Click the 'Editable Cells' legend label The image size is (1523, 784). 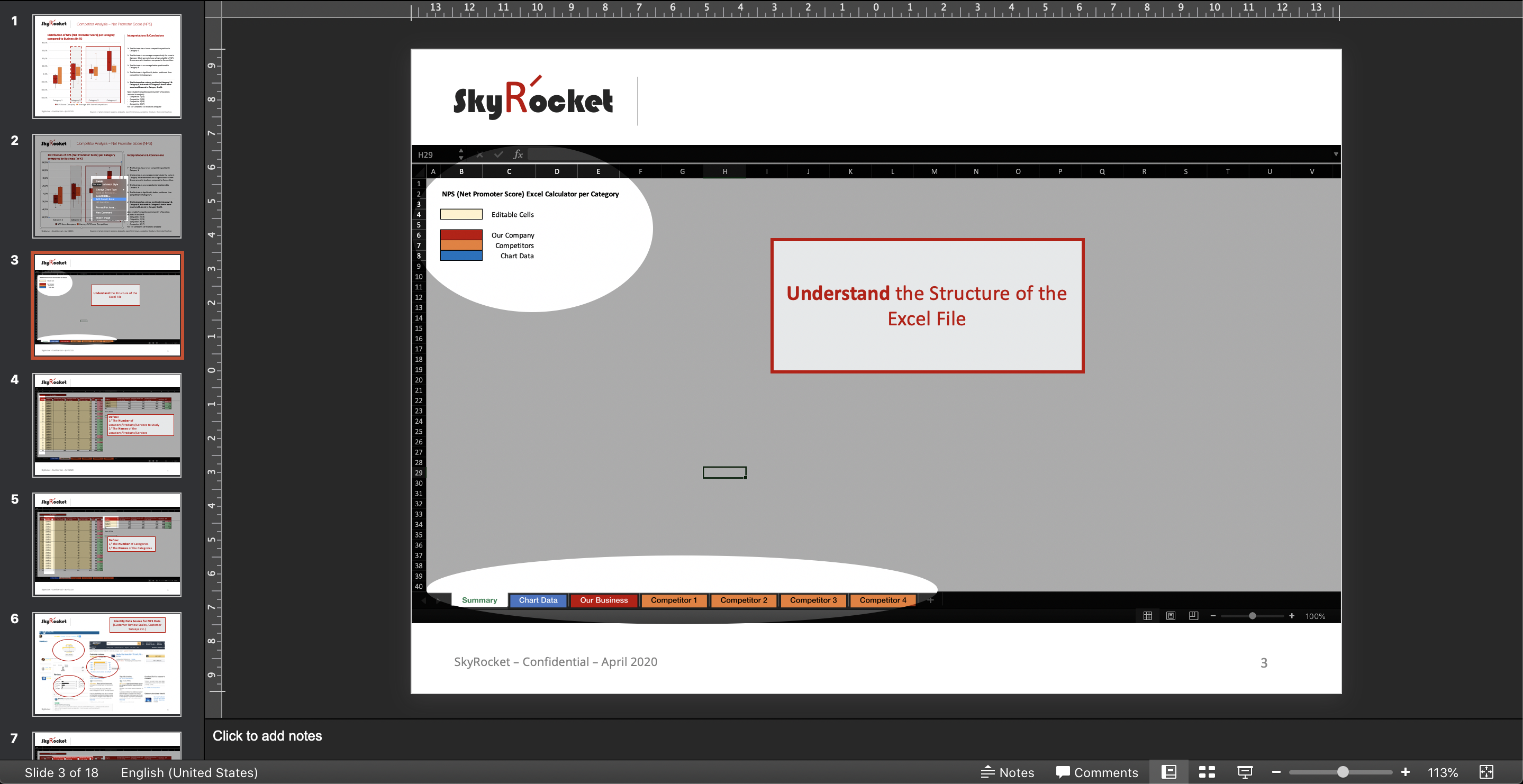coord(512,215)
